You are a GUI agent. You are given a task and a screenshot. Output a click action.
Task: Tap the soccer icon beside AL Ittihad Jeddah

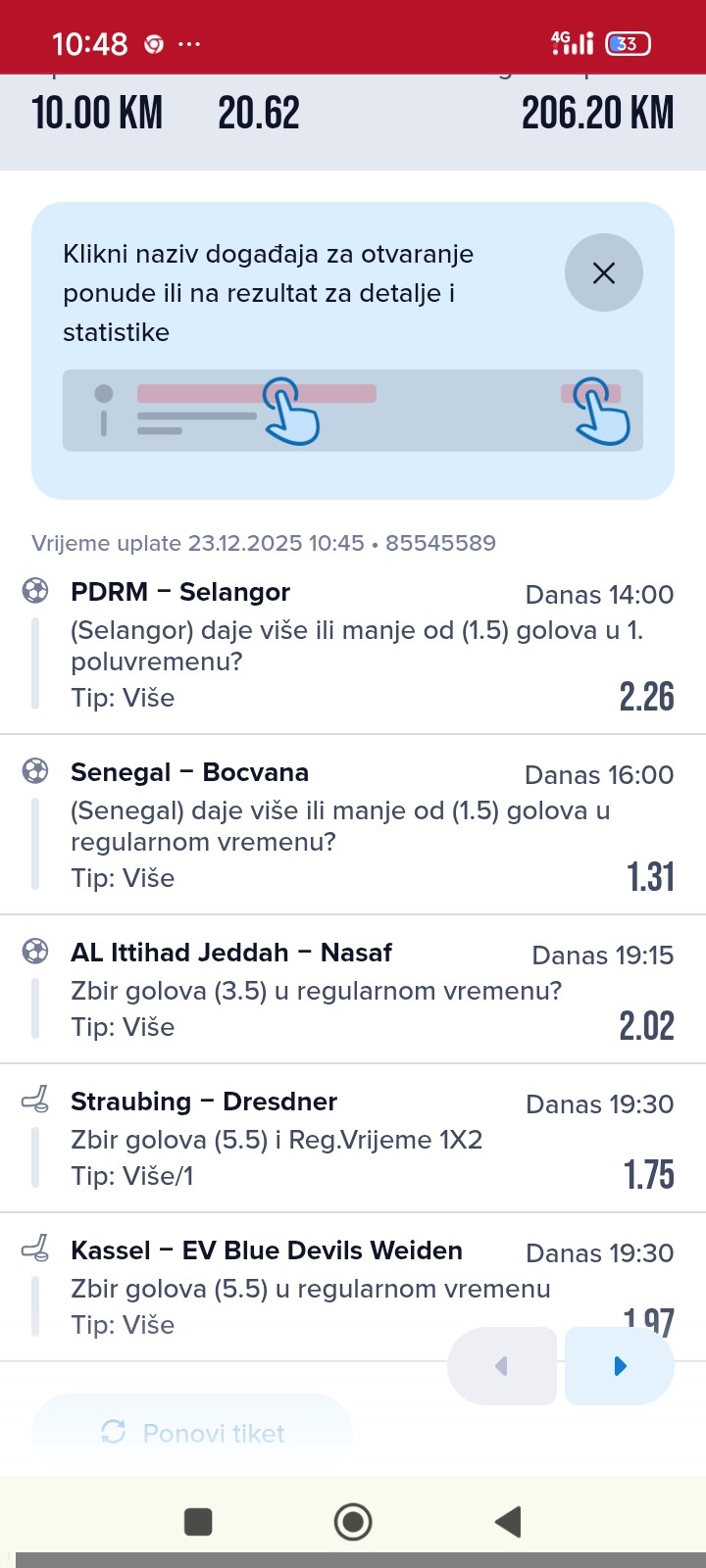click(35, 952)
